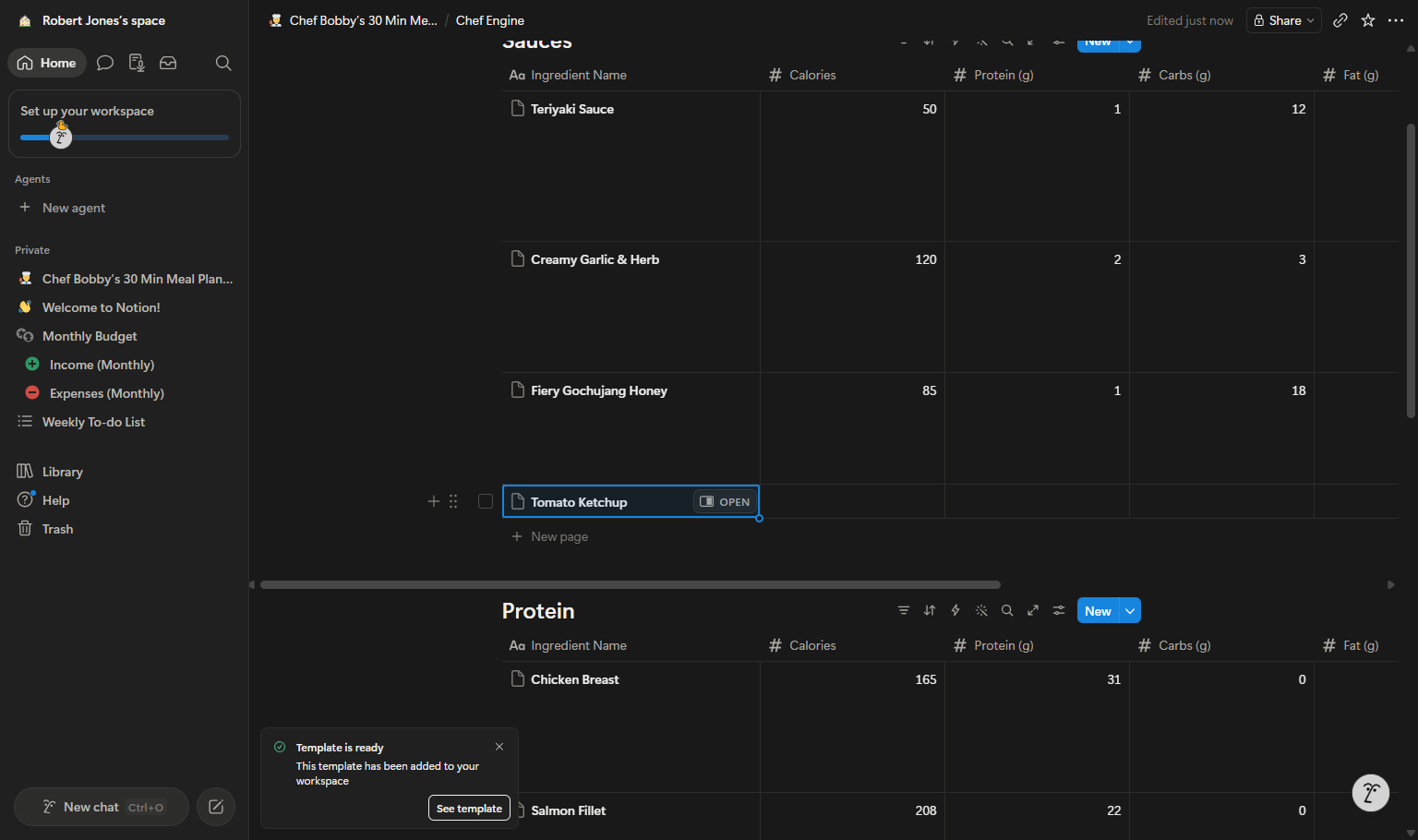
Task: Start a New chat
Action: (102, 807)
